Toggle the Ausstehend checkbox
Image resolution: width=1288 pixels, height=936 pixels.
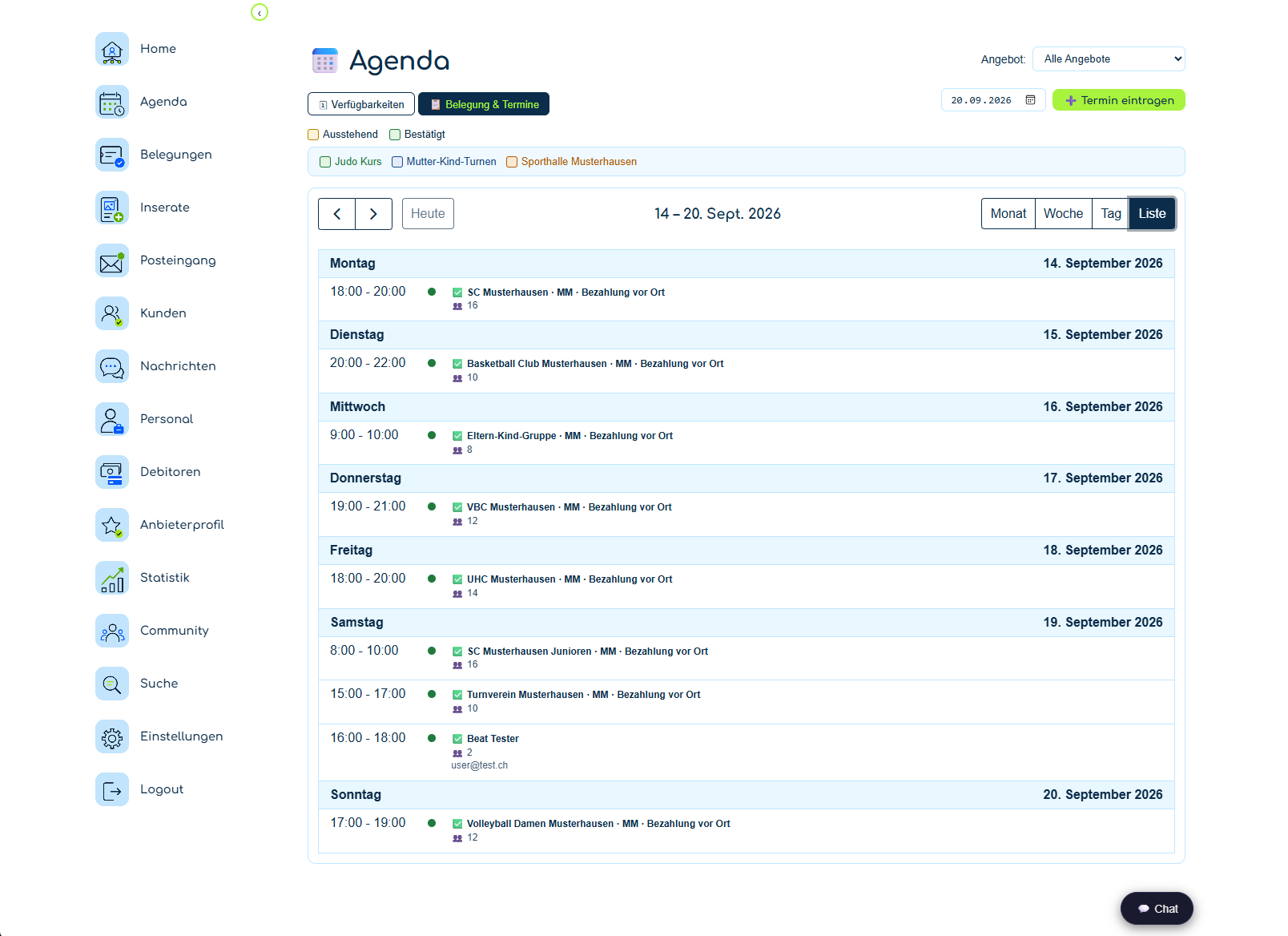[x=313, y=135]
